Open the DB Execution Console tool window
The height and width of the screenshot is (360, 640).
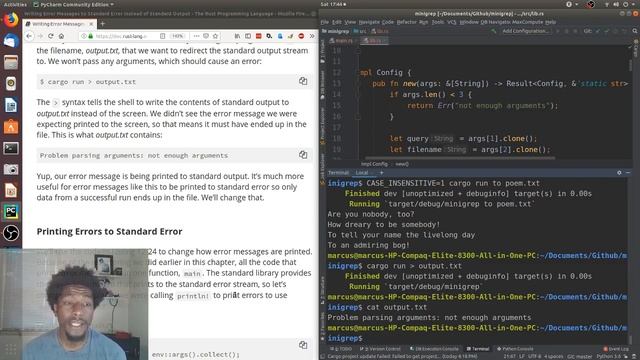[433, 349]
